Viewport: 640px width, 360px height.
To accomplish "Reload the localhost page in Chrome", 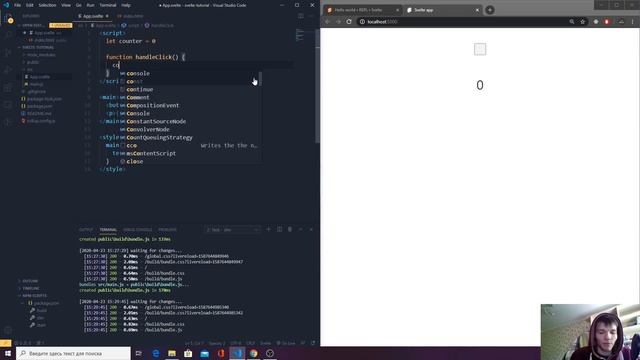I will (349, 22).
